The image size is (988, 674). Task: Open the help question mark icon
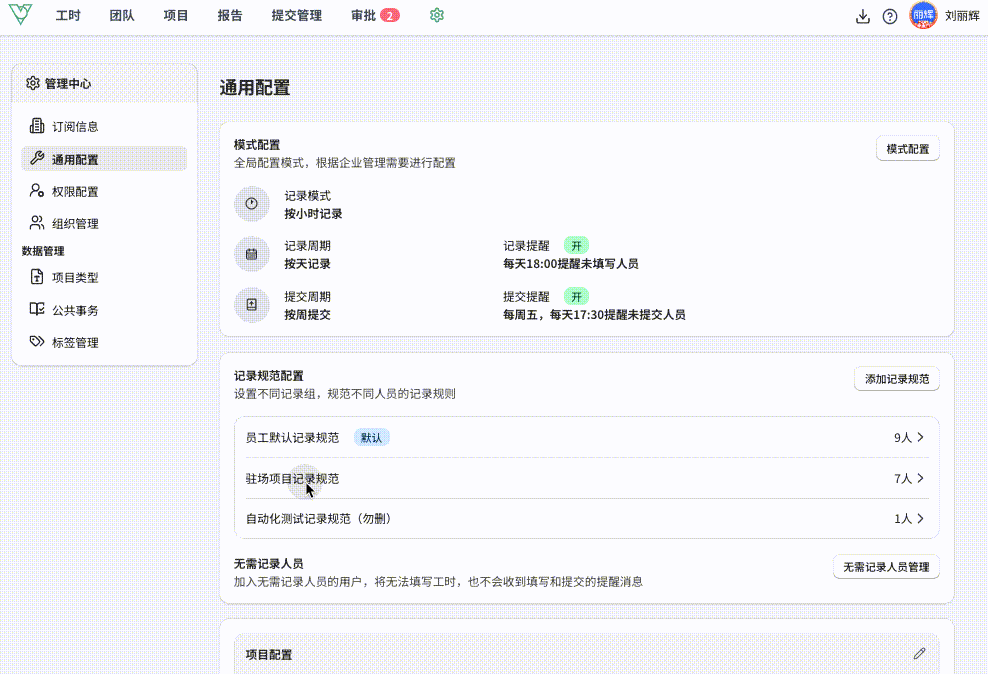click(889, 16)
